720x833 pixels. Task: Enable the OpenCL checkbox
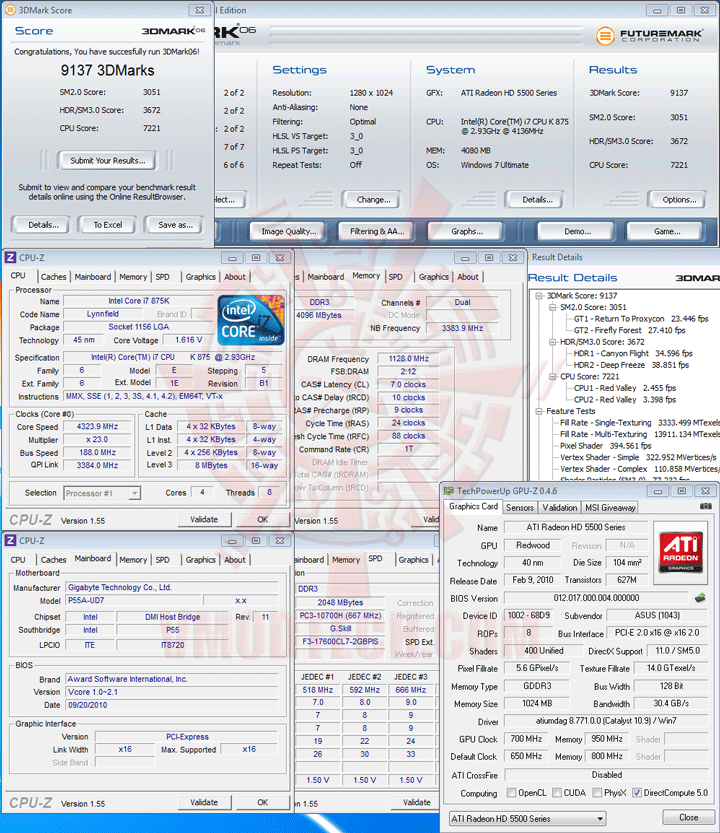511,793
